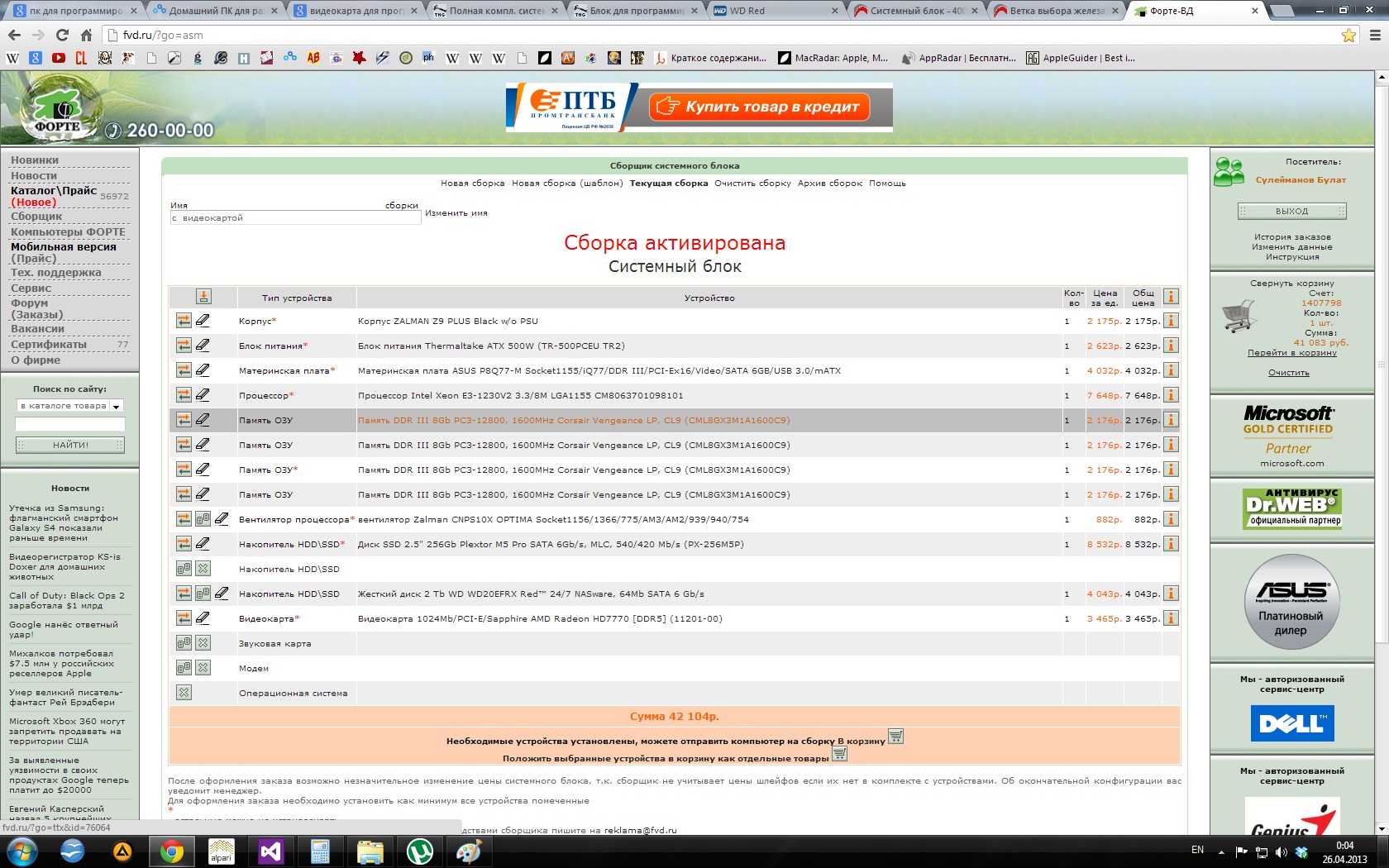Select 'Новая сборка (шаблон)' menu item

(x=567, y=184)
